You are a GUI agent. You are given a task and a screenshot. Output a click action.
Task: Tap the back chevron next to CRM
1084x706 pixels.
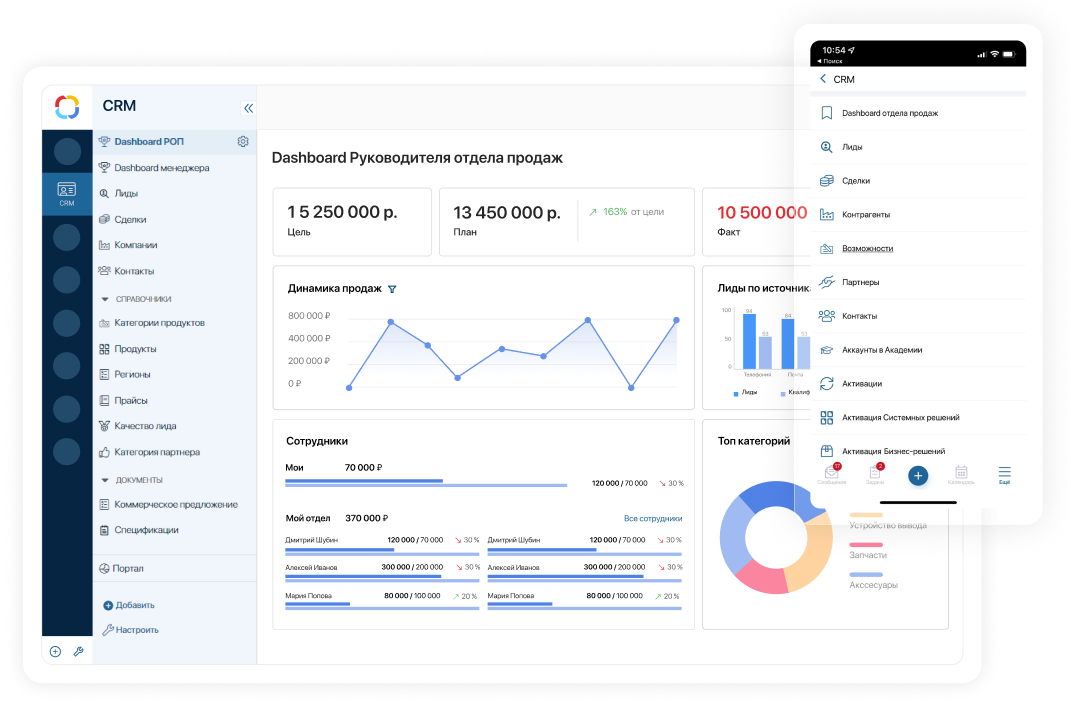[823, 79]
